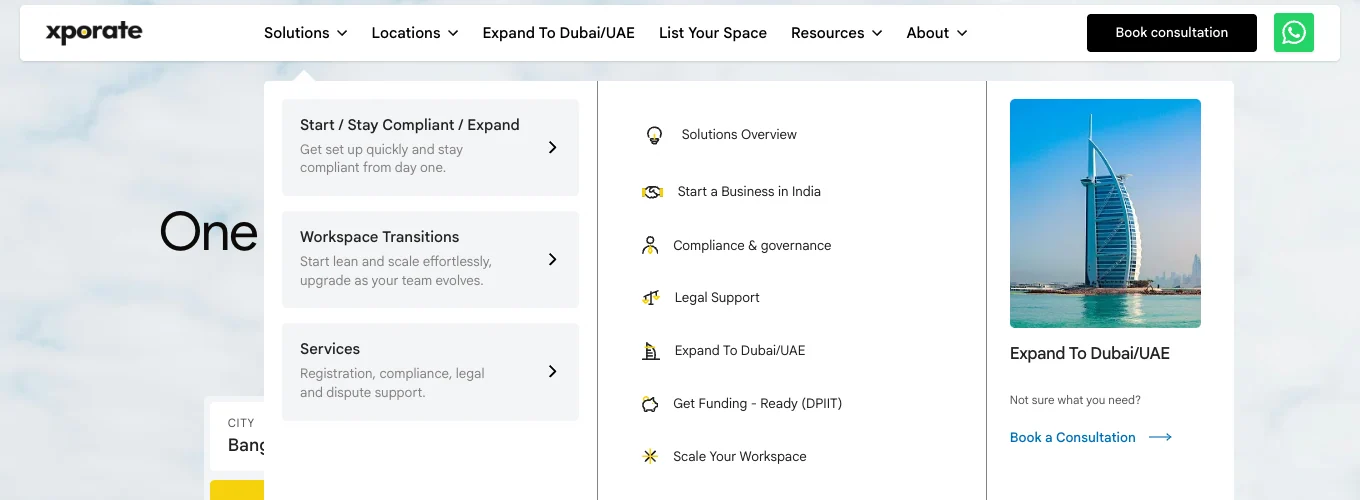Open Compliance & governance link
The height and width of the screenshot is (500, 1360).
(x=752, y=245)
